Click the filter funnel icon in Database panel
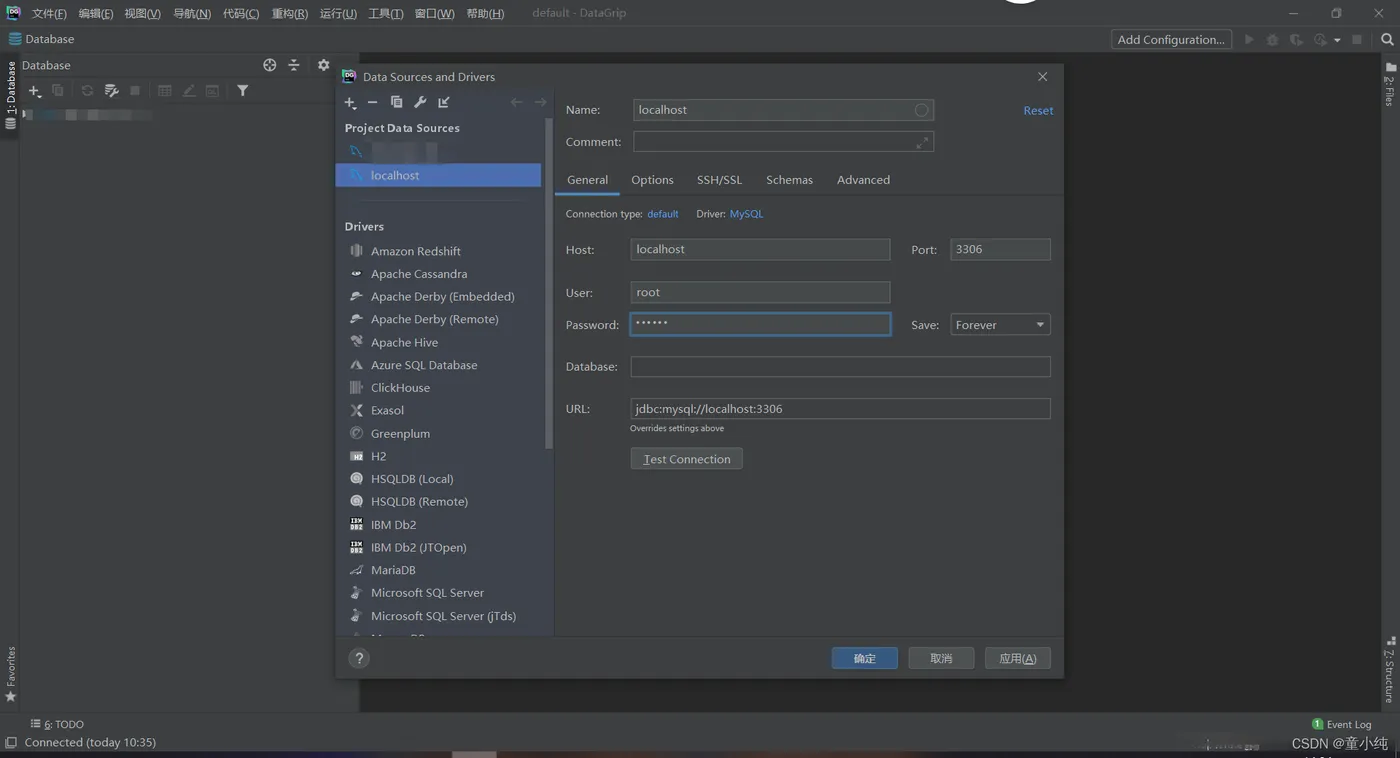1400x758 pixels. tap(242, 91)
